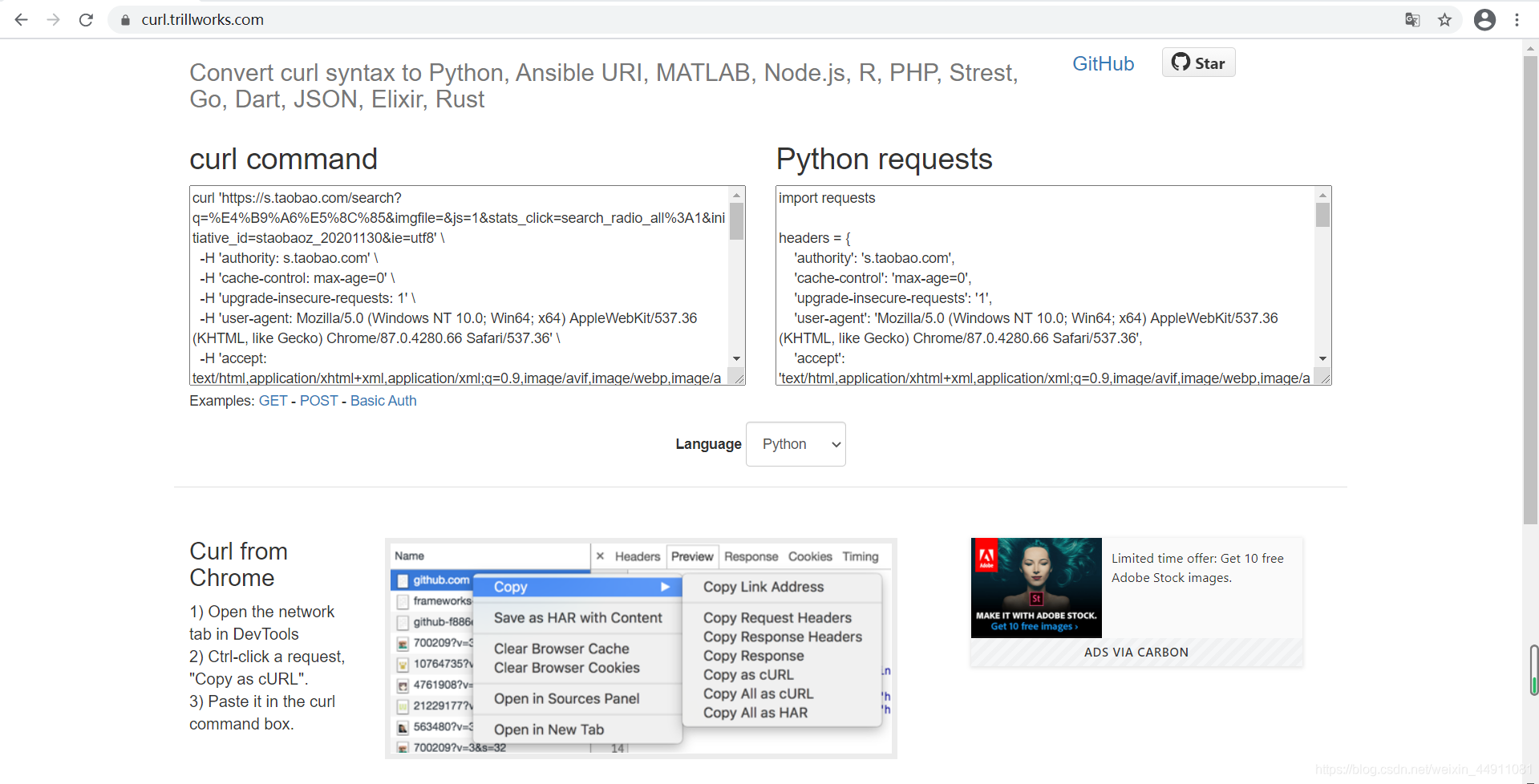The height and width of the screenshot is (784, 1539).
Task: Click the Python output box scroll-up arrow
Action: coord(1322,195)
